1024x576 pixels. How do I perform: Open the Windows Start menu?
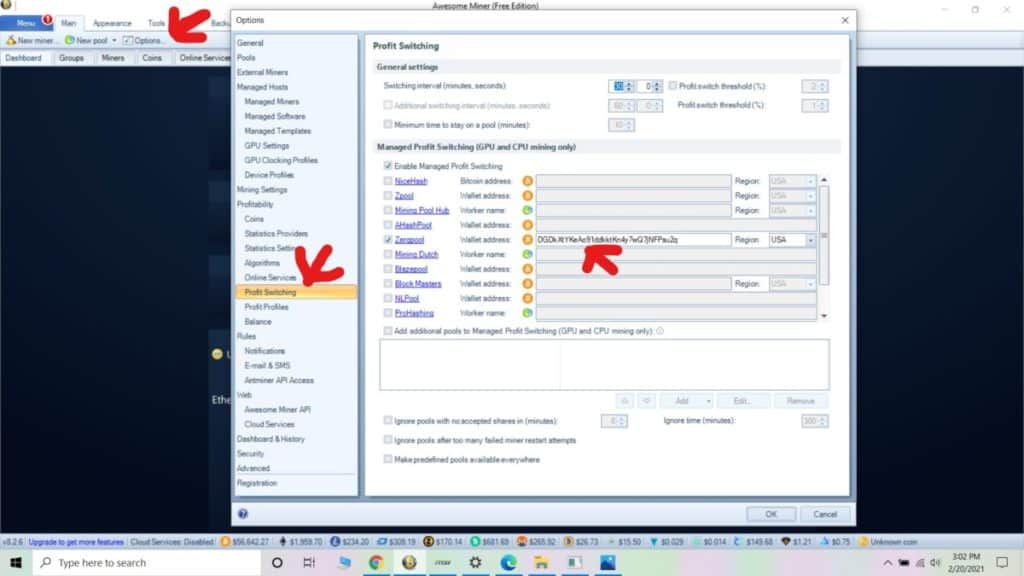point(16,563)
